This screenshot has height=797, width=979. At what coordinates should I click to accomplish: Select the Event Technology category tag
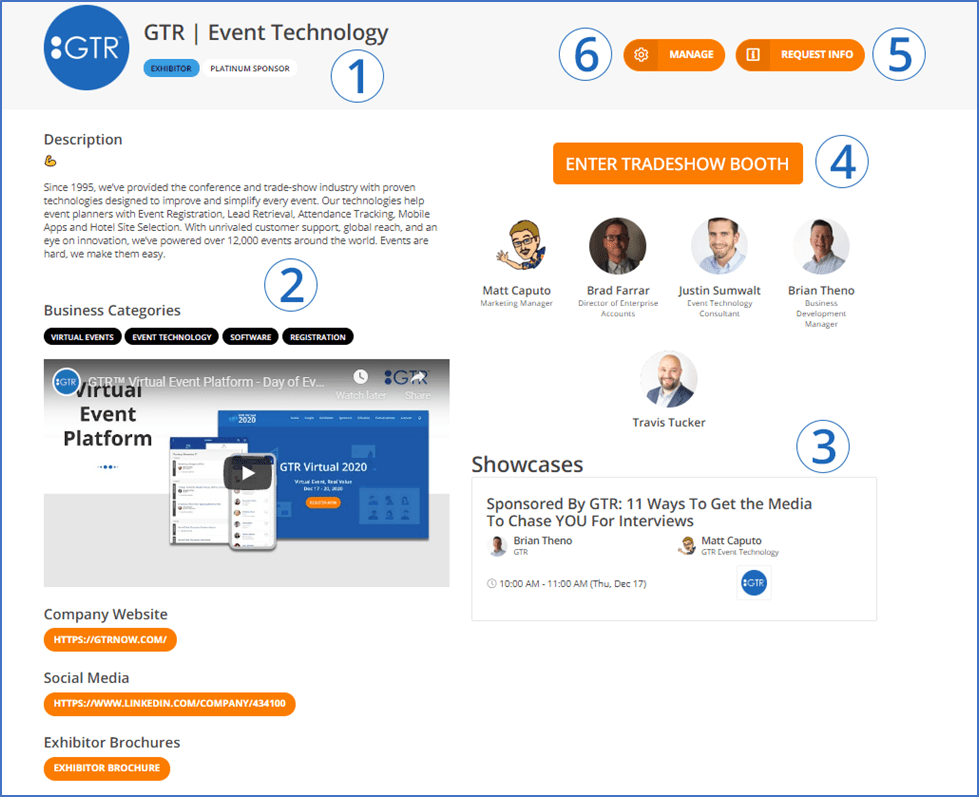pyautogui.click(x=172, y=337)
